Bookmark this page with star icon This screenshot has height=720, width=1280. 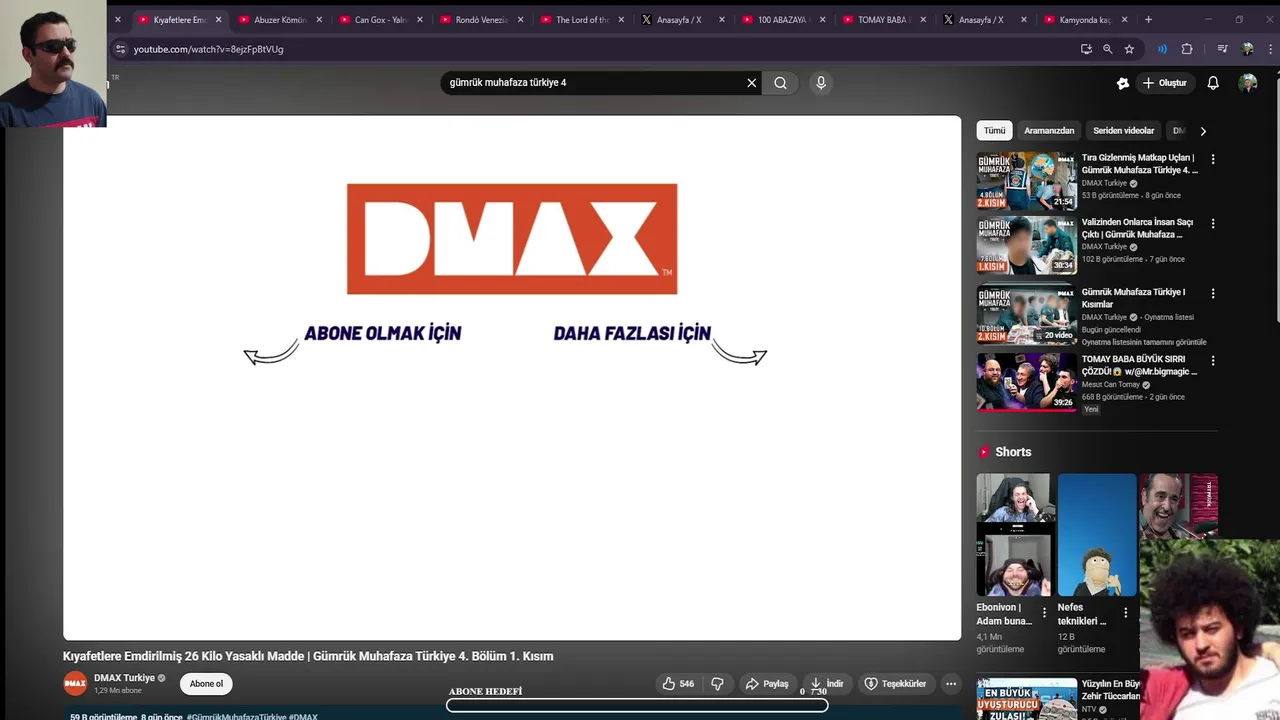1129,49
